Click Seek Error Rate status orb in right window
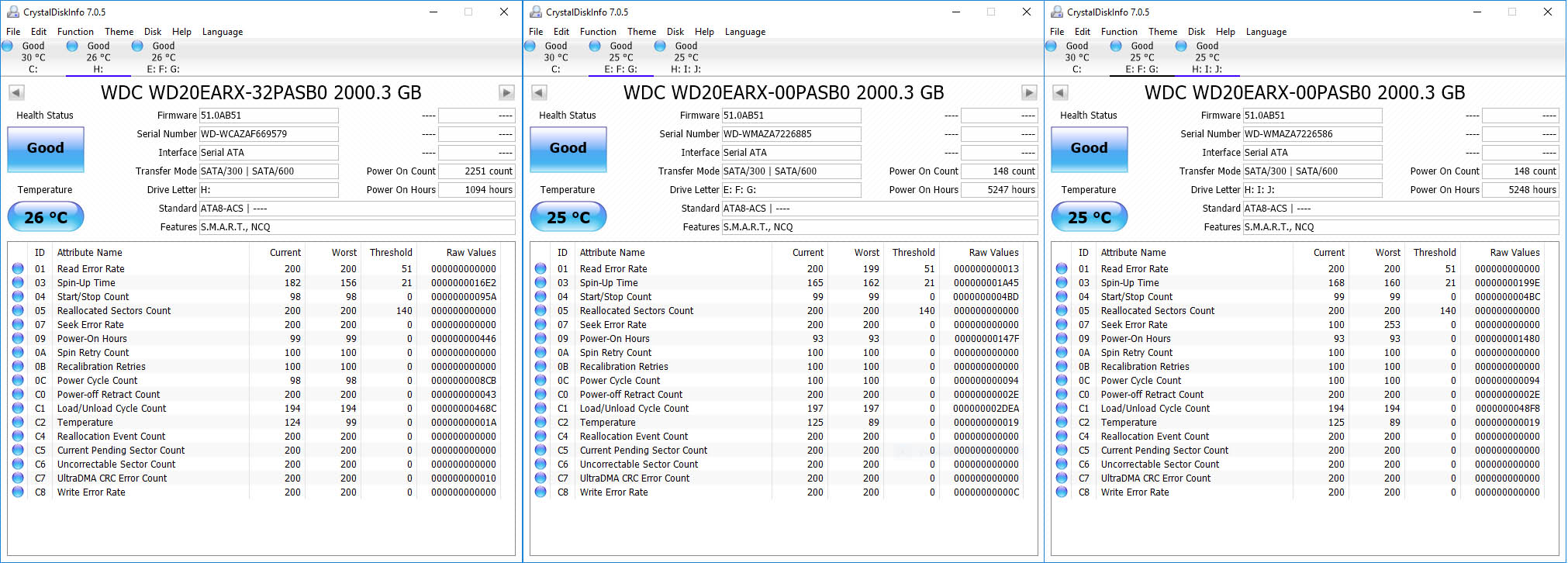Image resolution: width=1568 pixels, height=563 pixels. [x=1062, y=324]
